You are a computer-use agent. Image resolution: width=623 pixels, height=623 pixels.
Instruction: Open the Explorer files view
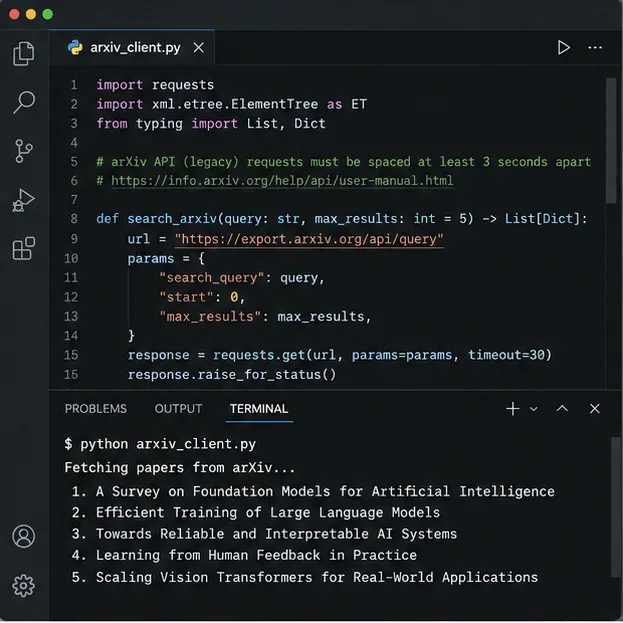coord(24,53)
